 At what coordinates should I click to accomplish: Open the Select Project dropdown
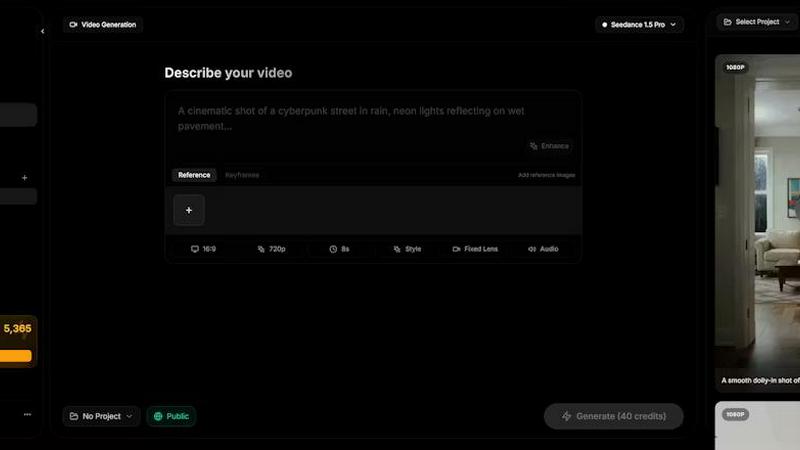point(756,22)
